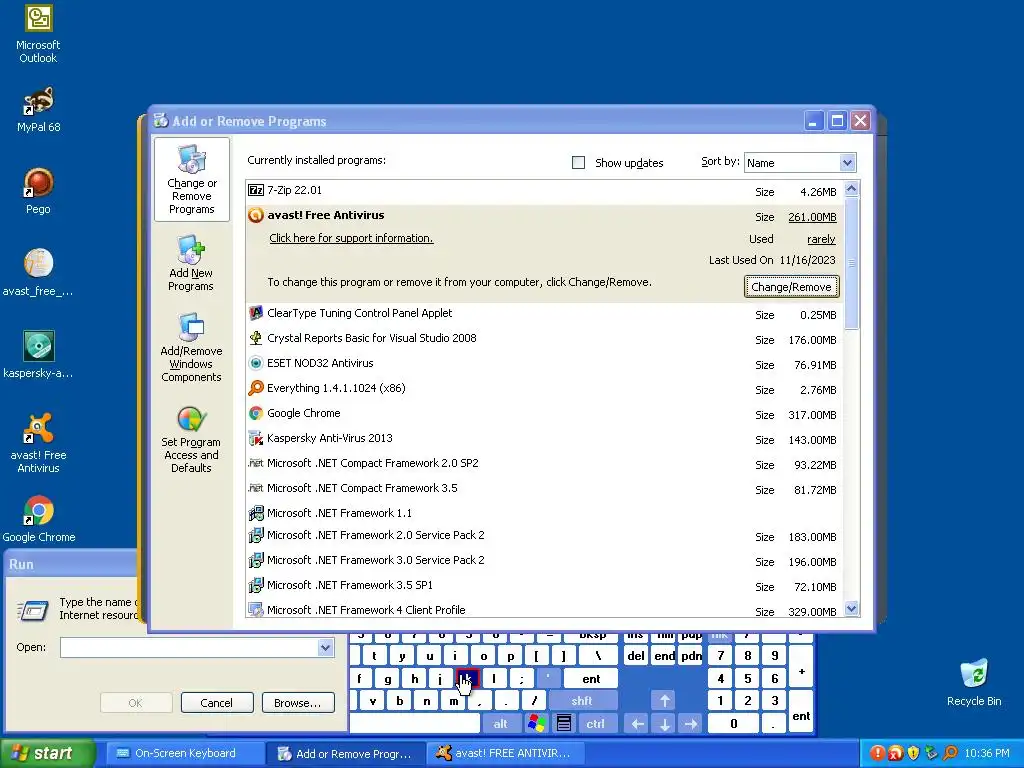
Task: Click the space bar on On-Screen Keyboard
Action: [x=415, y=724]
